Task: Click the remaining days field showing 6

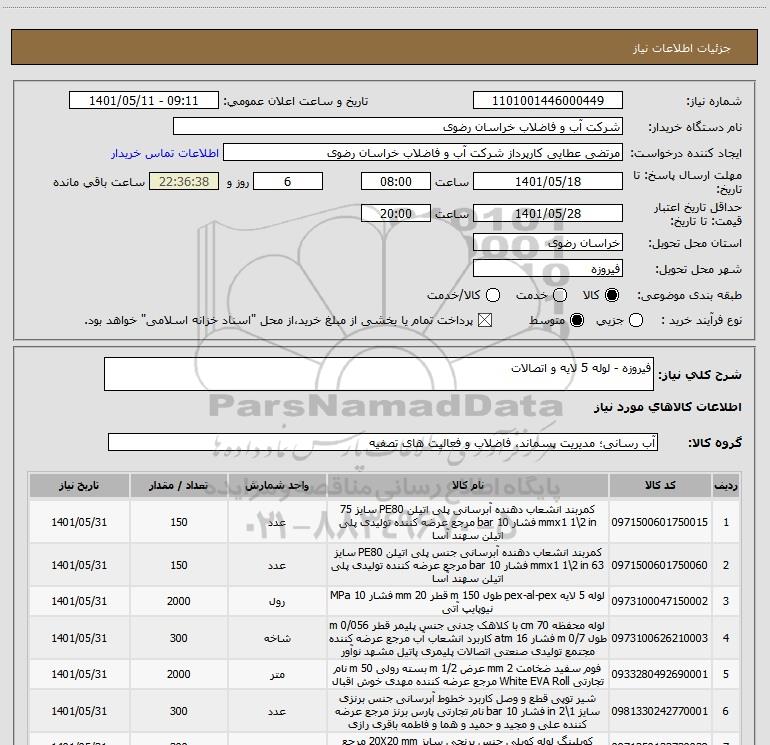Action: [x=288, y=181]
